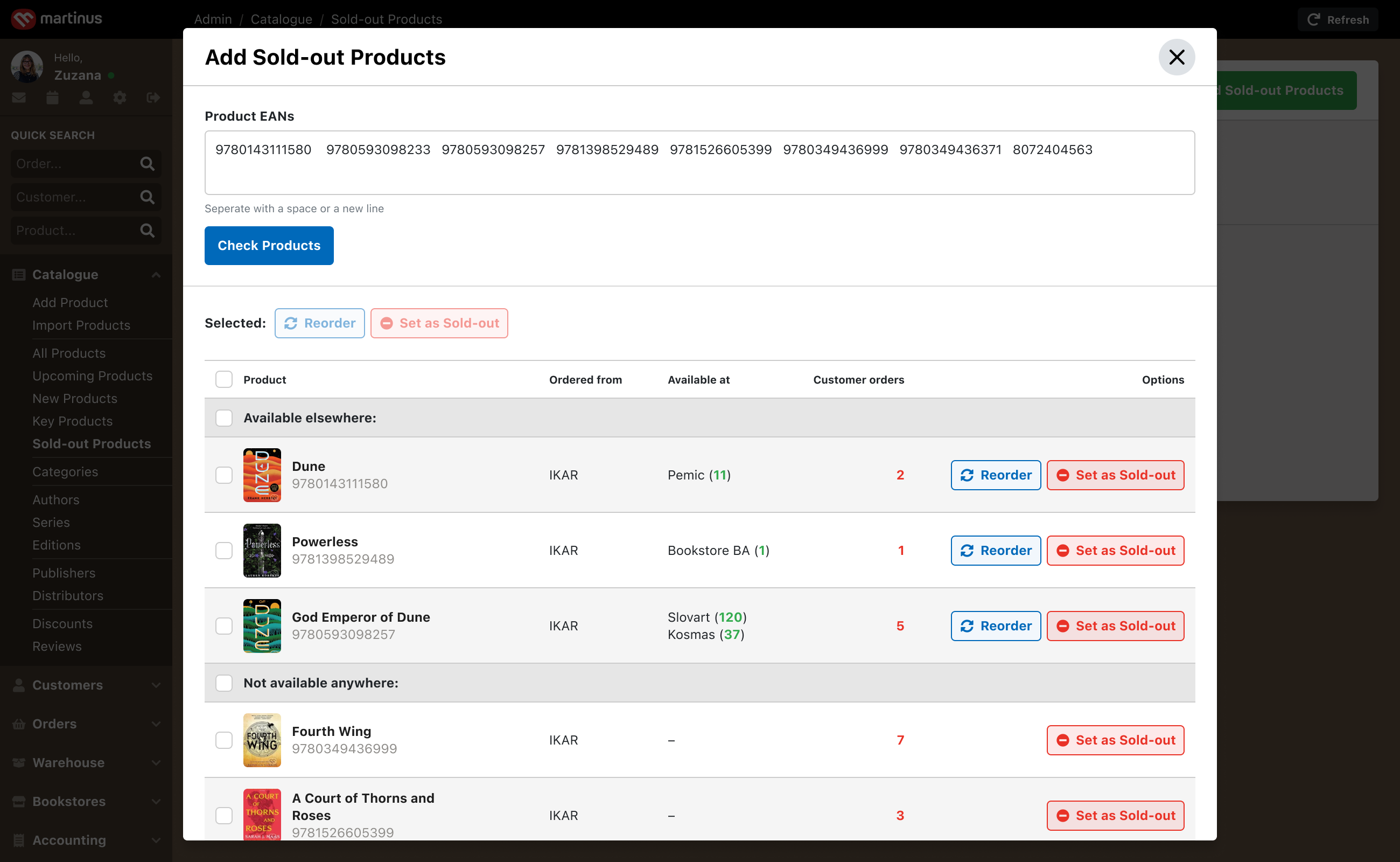Collapse the Catalogue sidebar section
The image size is (1400, 862).
[x=156, y=275]
